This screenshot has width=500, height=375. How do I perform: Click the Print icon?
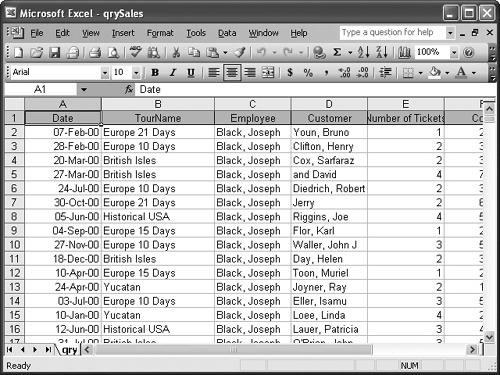pos(95,52)
